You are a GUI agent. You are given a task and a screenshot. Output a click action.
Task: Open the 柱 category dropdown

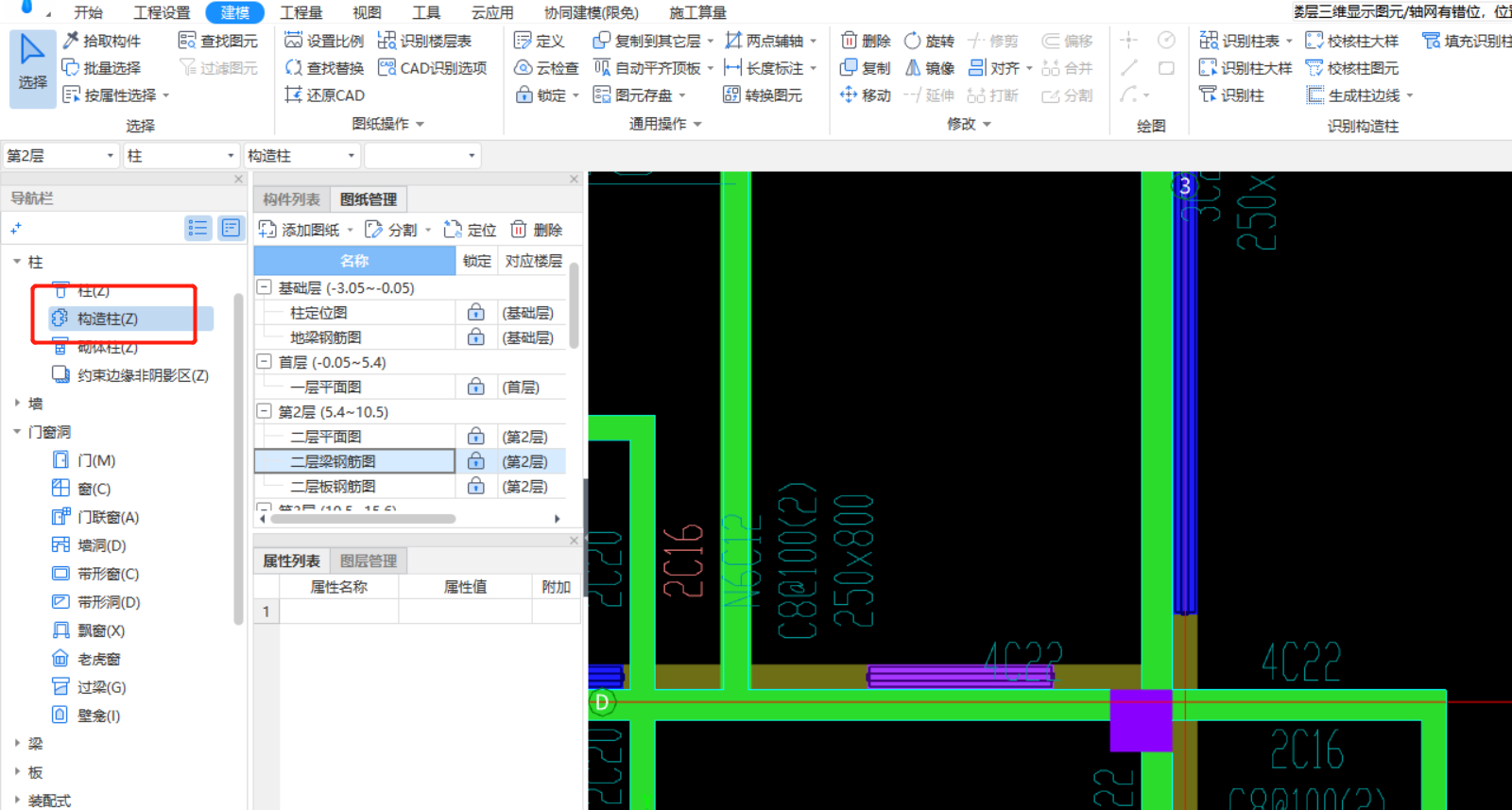coord(181,156)
